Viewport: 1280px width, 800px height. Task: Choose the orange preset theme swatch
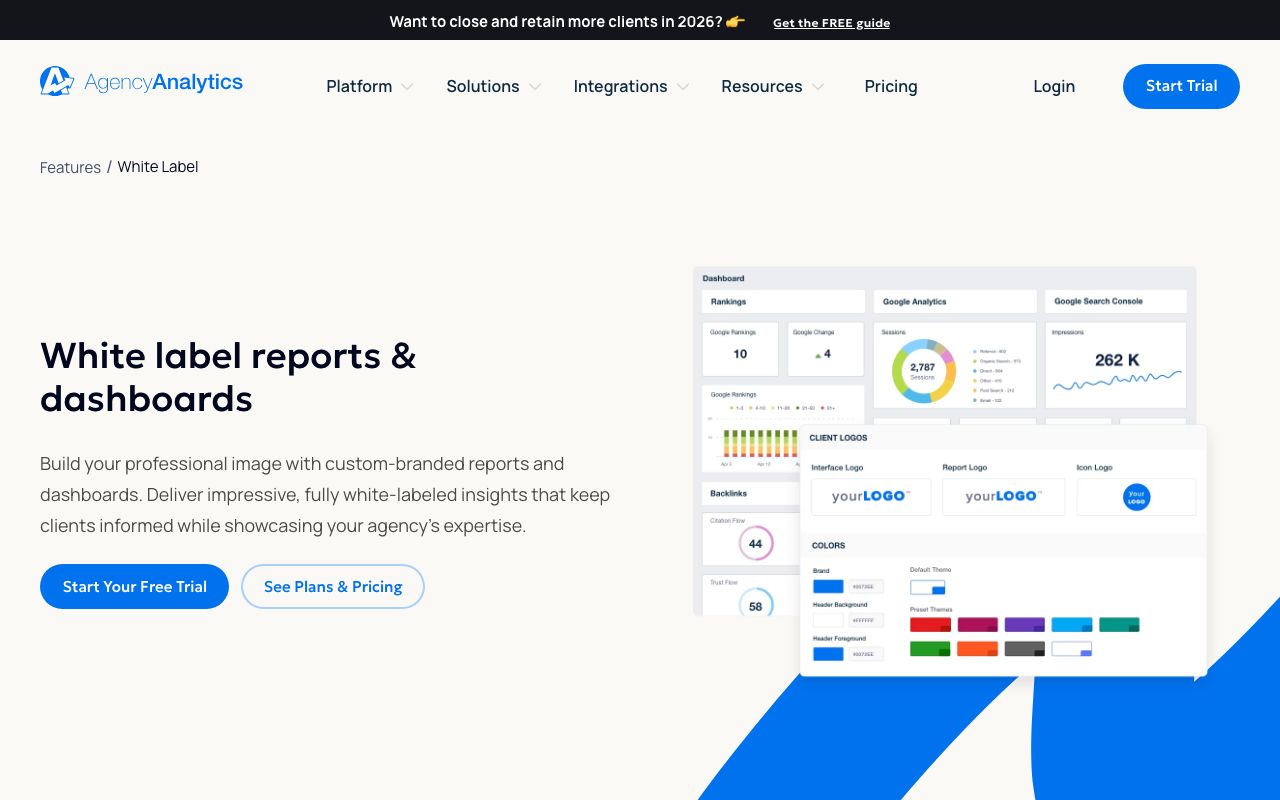pos(977,649)
